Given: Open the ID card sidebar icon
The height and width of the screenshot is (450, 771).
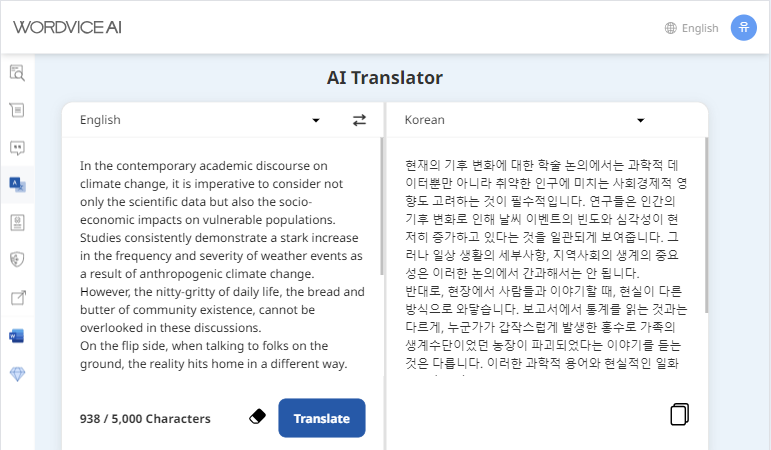Looking at the screenshot, I should (x=17, y=222).
